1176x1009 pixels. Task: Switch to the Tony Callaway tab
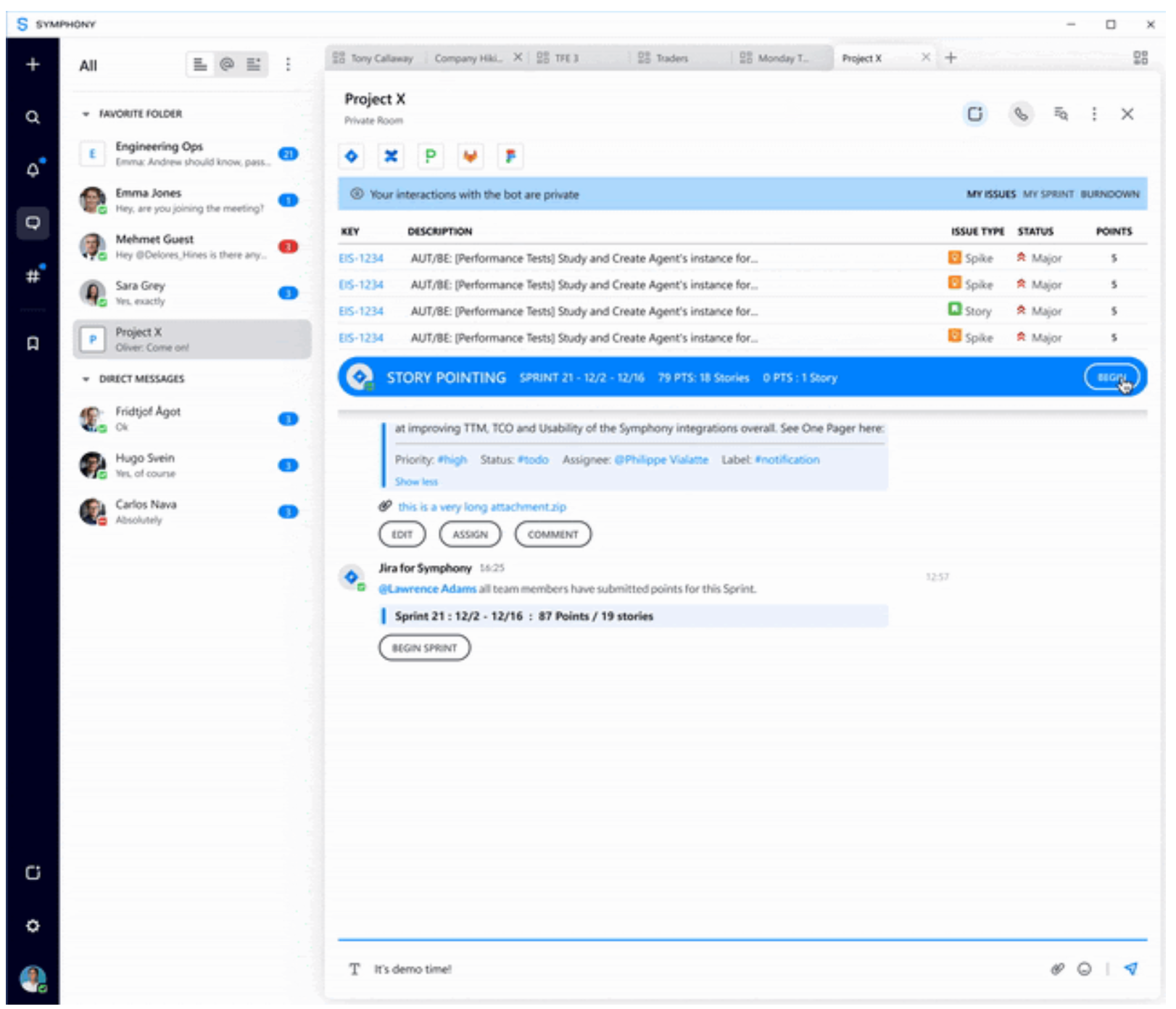point(373,58)
